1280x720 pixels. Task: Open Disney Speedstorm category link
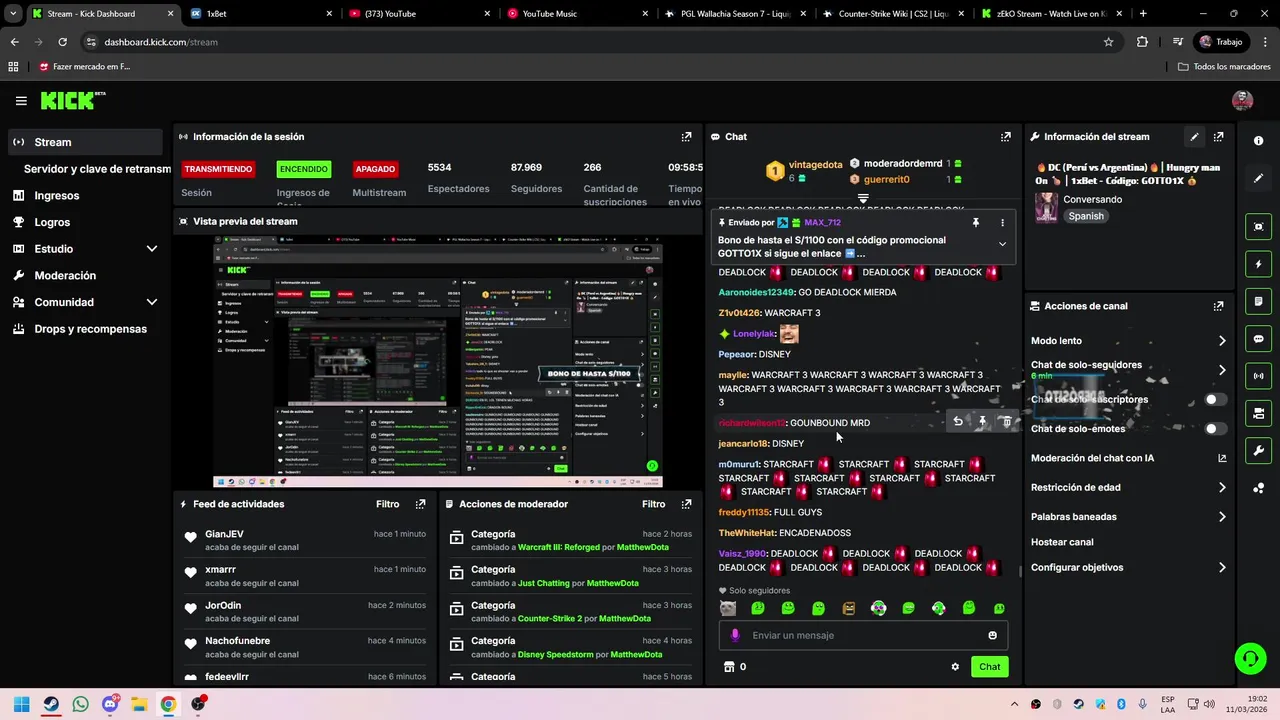click(x=558, y=654)
